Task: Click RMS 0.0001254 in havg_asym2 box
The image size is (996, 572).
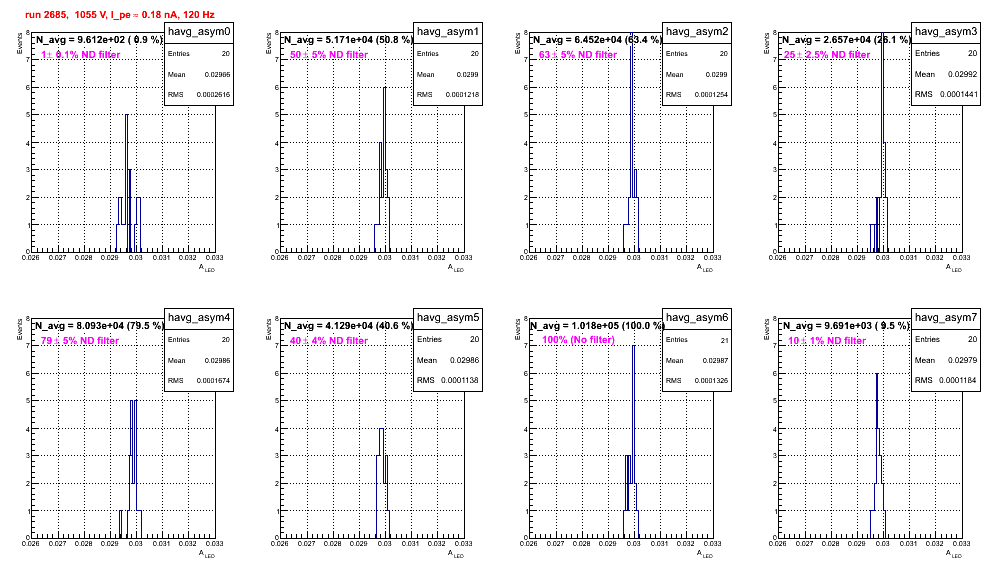Action: 697,95
